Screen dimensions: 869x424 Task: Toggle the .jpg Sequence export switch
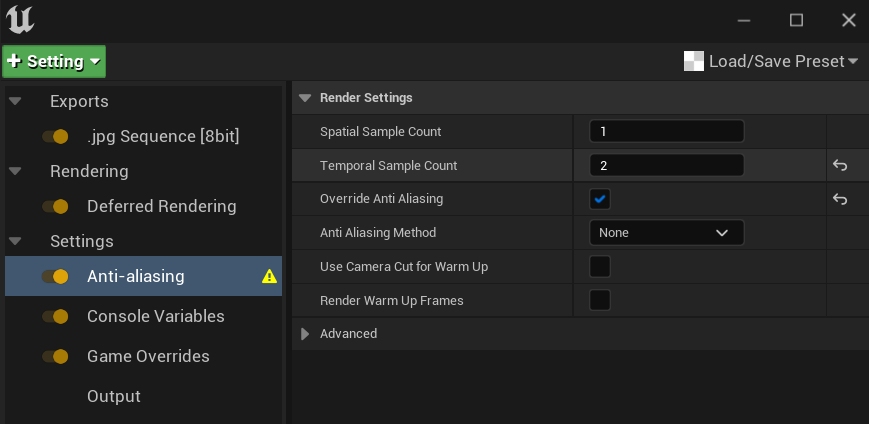(55, 136)
